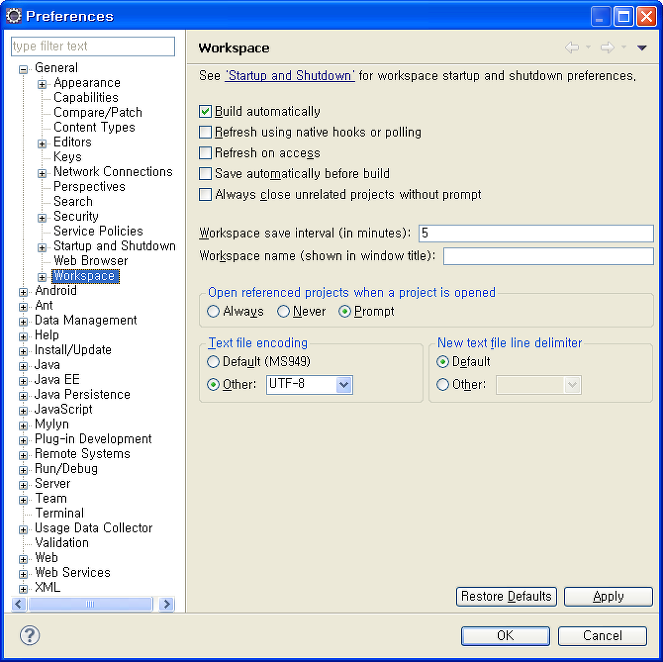The image size is (663, 662).
Task: Select Always for open referenced projects
Action: [214, 312]
